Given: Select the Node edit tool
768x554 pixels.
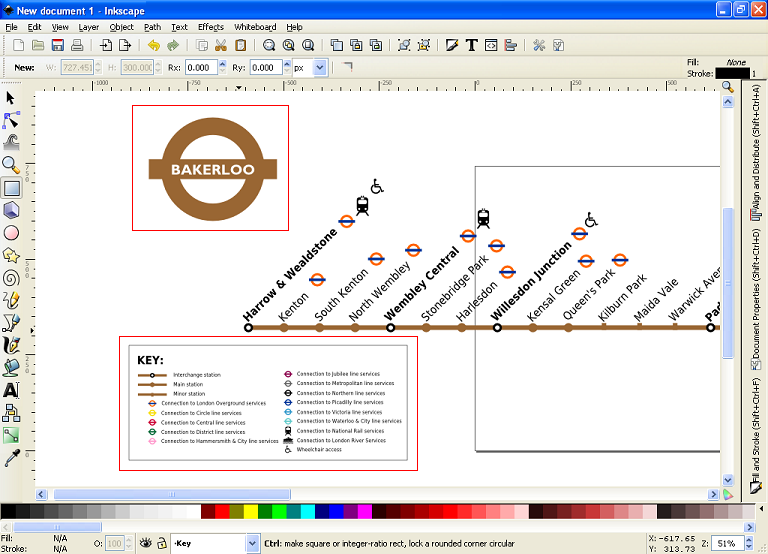Looking at the screenshot, I should (11, 120).
